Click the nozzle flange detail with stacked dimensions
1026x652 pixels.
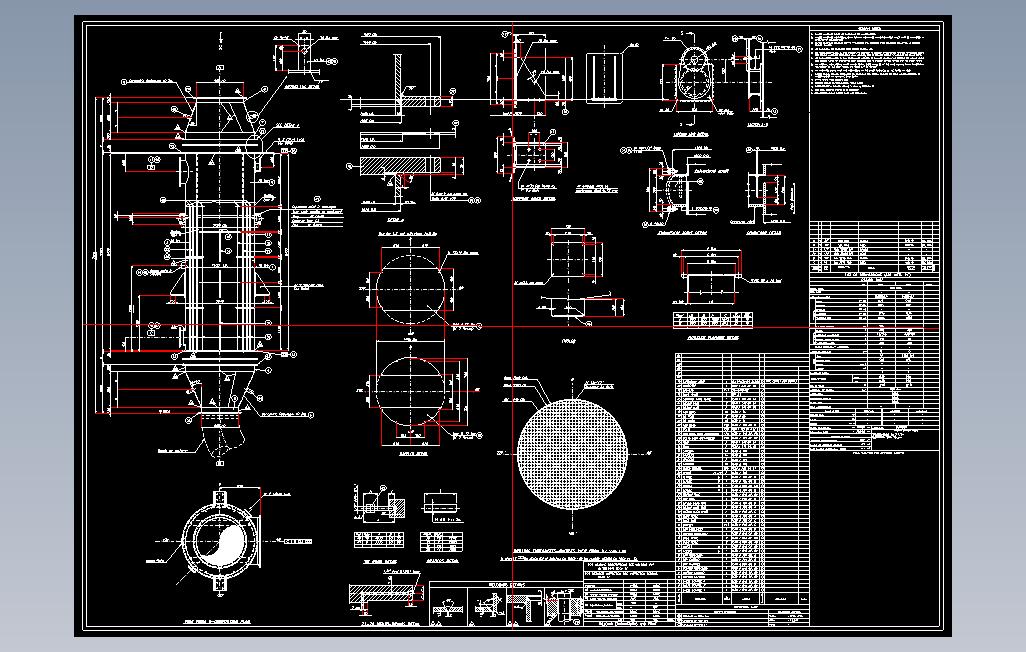coord(710,276)
